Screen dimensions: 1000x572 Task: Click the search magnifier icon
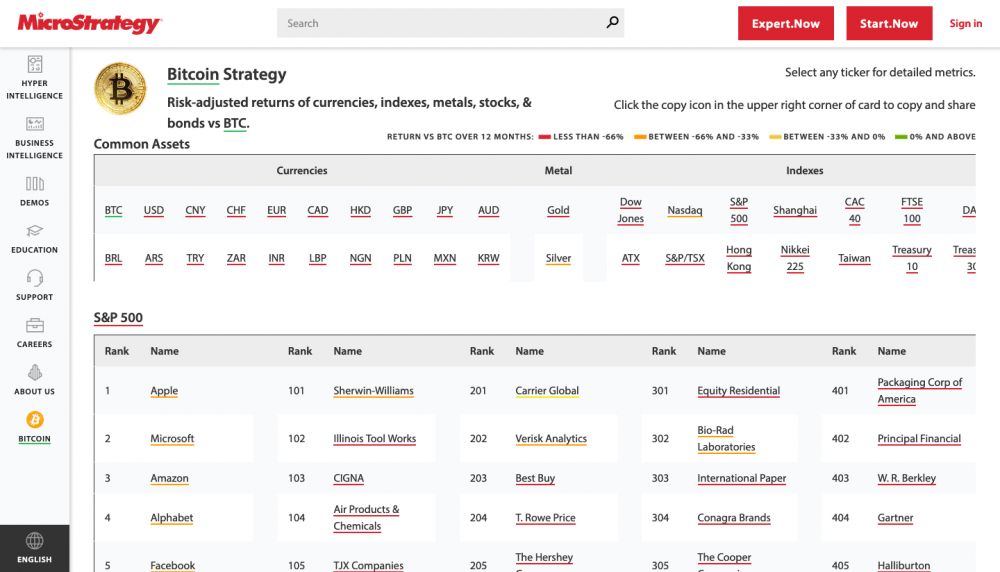612,22
